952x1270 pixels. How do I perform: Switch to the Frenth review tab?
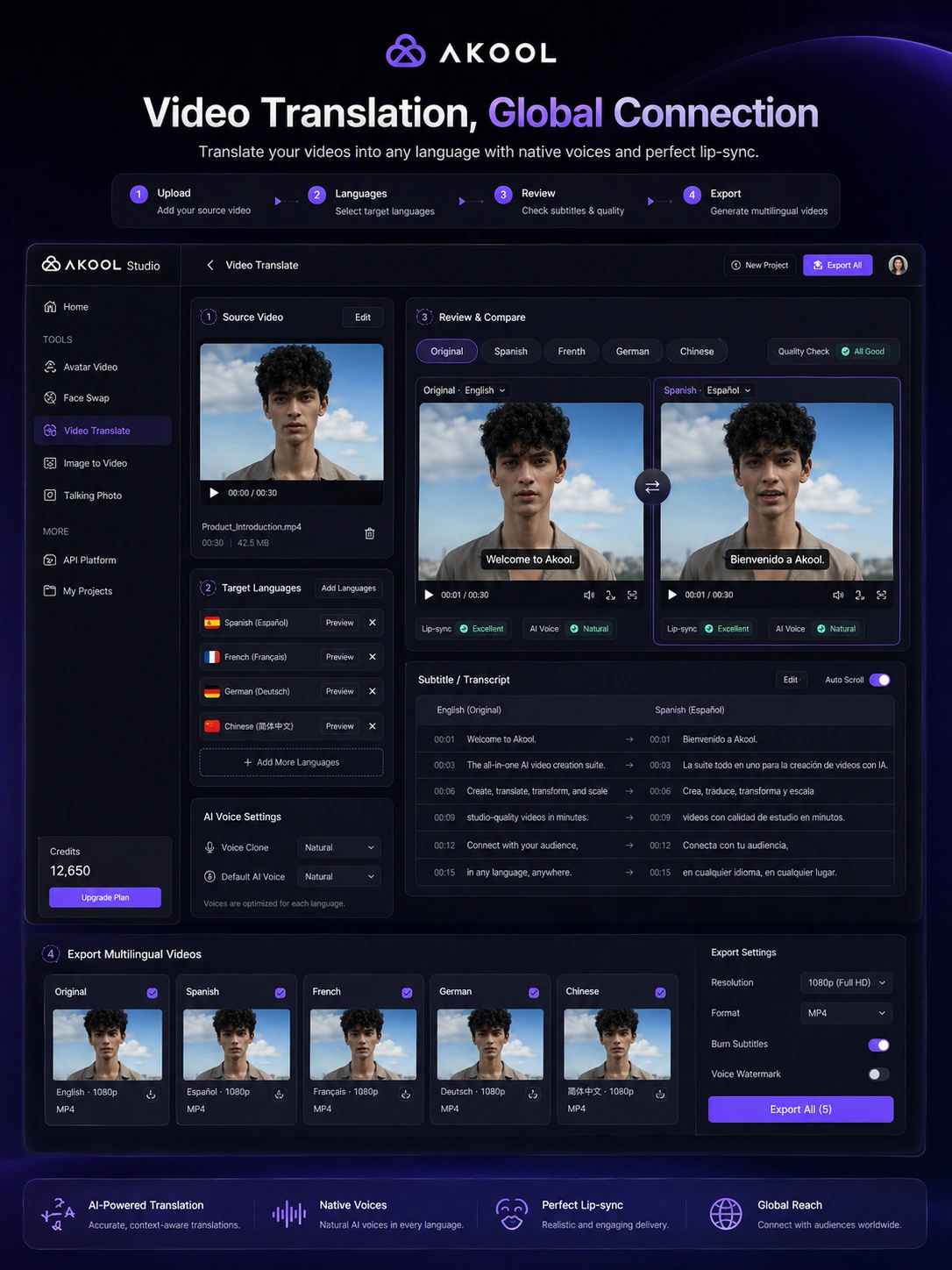572,351
